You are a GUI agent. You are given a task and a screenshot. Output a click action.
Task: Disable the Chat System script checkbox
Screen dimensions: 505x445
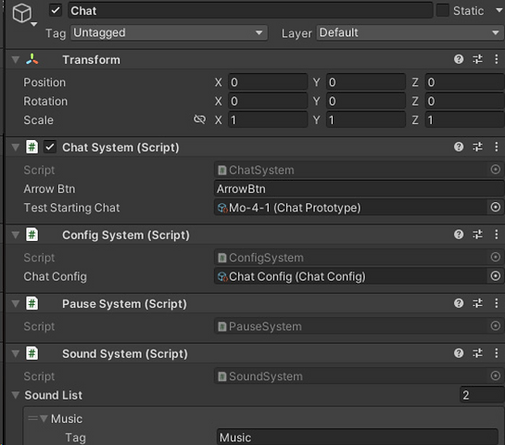[50, 147]
